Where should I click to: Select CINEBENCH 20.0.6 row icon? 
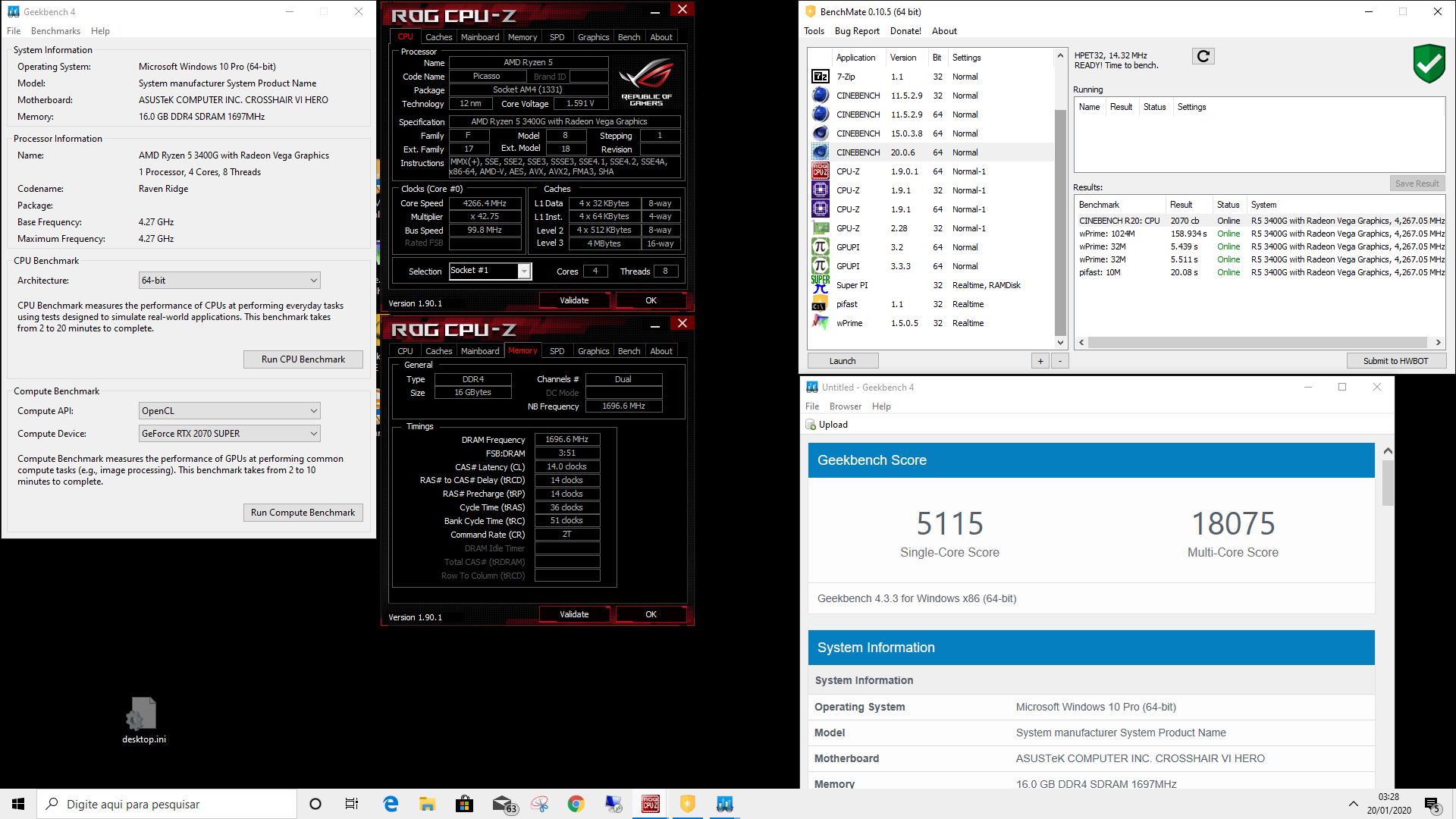820,152
